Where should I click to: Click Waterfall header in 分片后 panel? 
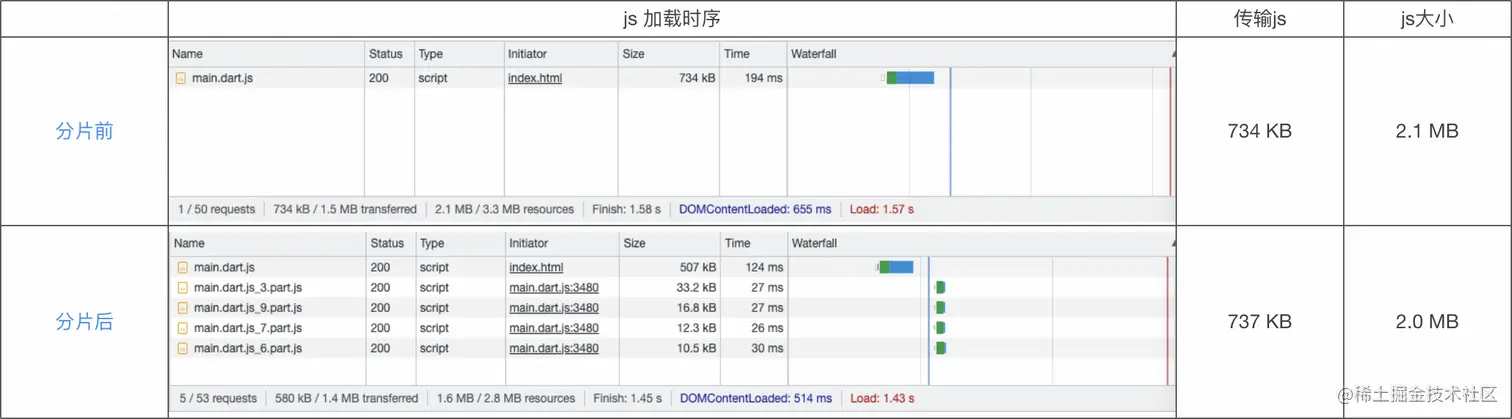(815, 243)
